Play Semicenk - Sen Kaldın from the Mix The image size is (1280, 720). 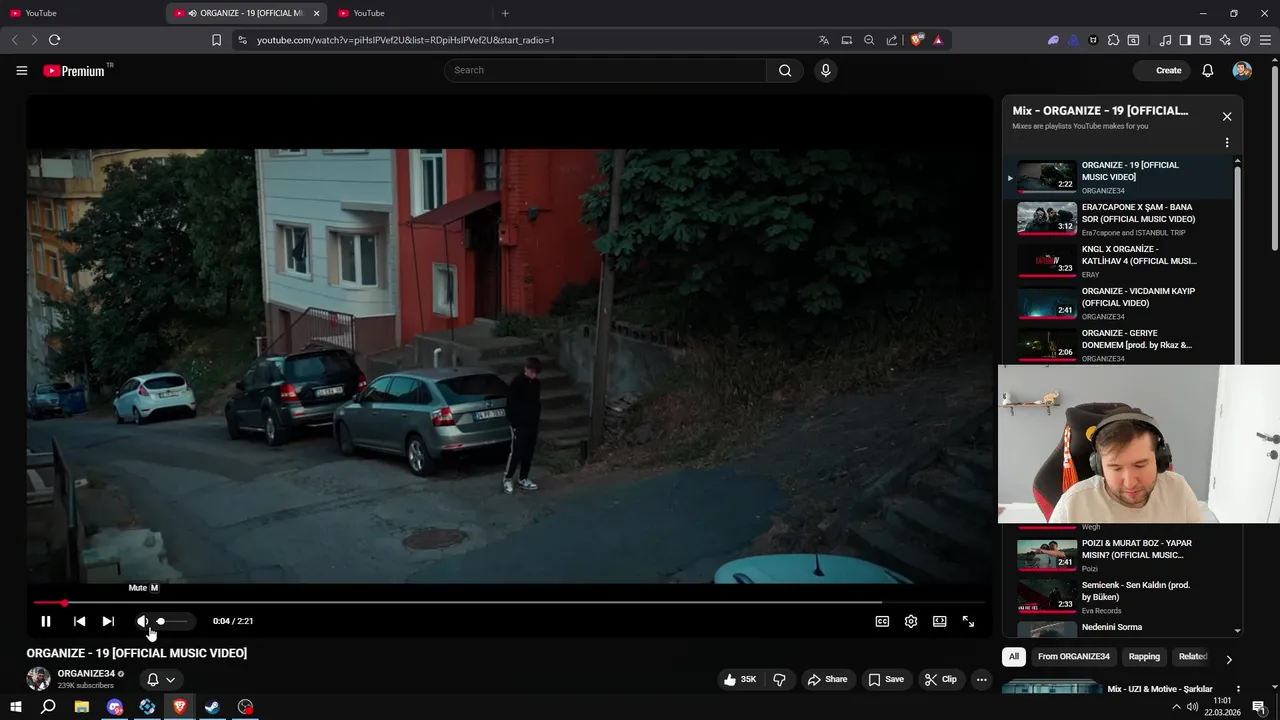pyautogui.click(x=1120, y=597)
